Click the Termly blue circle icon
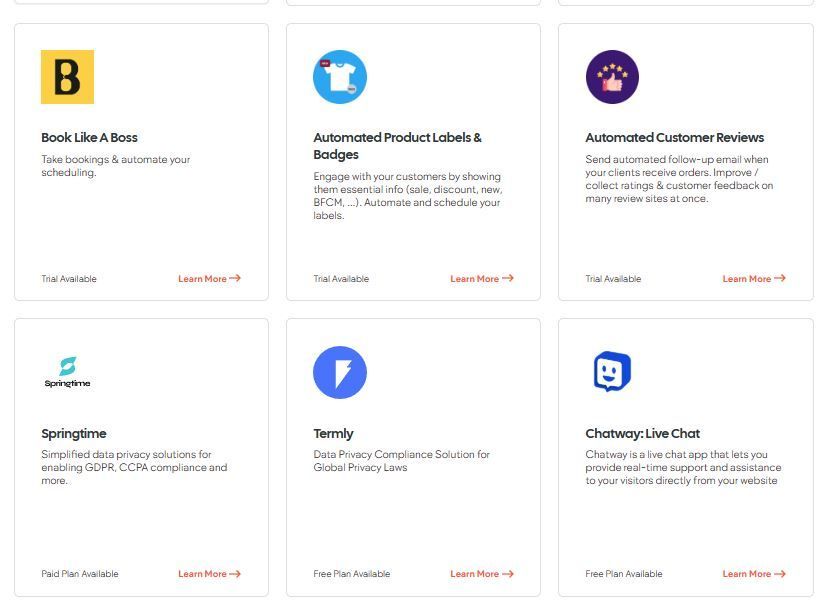Image resolution: width=825 pixels, height=603 pixels. pyautogui.click(x=340, y=372)
